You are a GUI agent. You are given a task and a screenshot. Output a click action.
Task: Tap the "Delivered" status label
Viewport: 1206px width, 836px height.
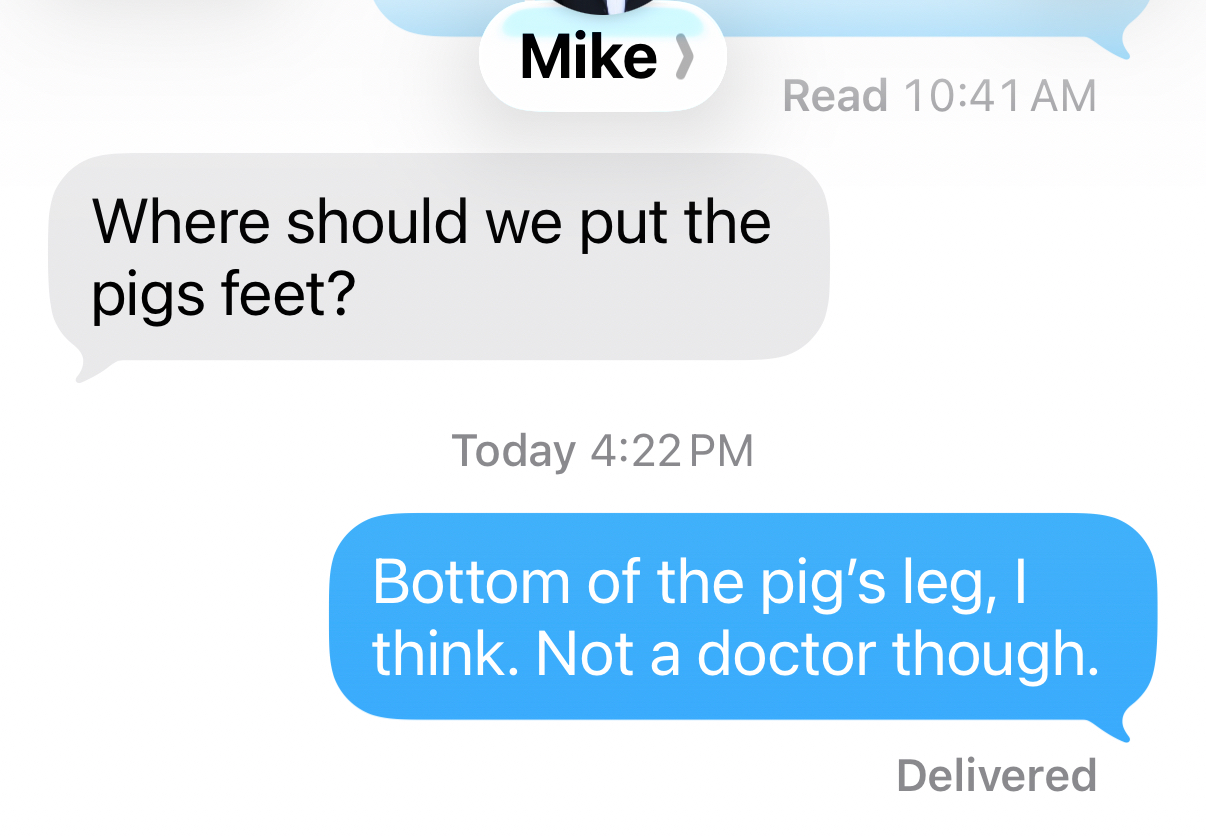pyautogui.click(x=996, y=776)
